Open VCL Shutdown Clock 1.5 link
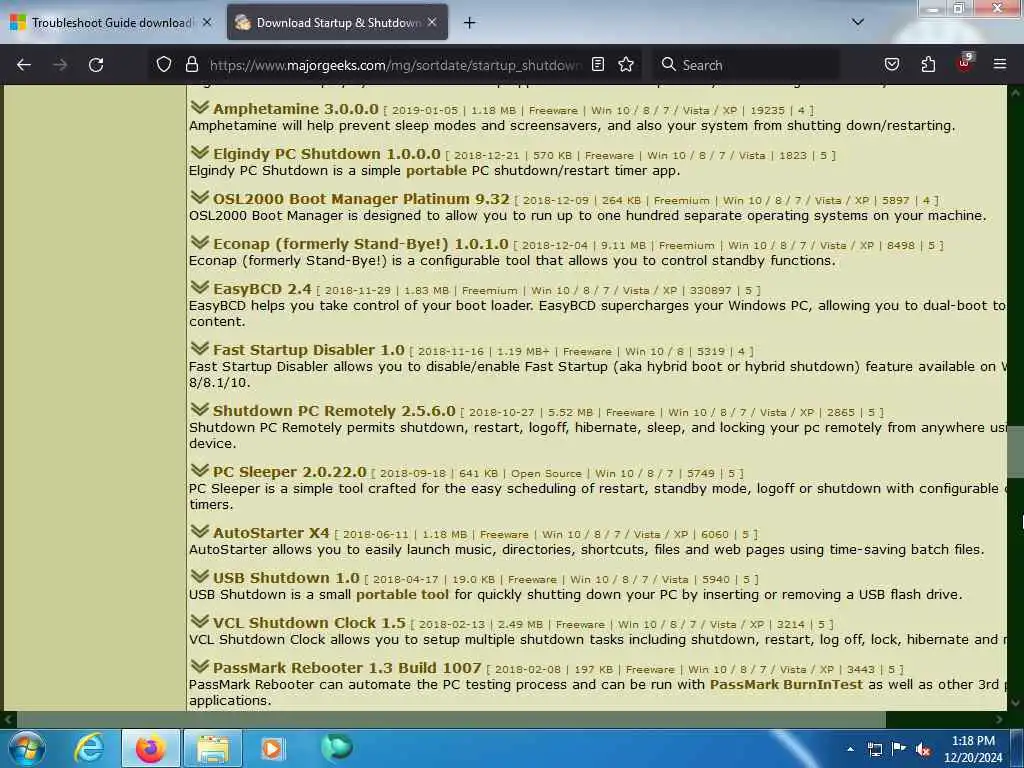 [x=309, y=623]
